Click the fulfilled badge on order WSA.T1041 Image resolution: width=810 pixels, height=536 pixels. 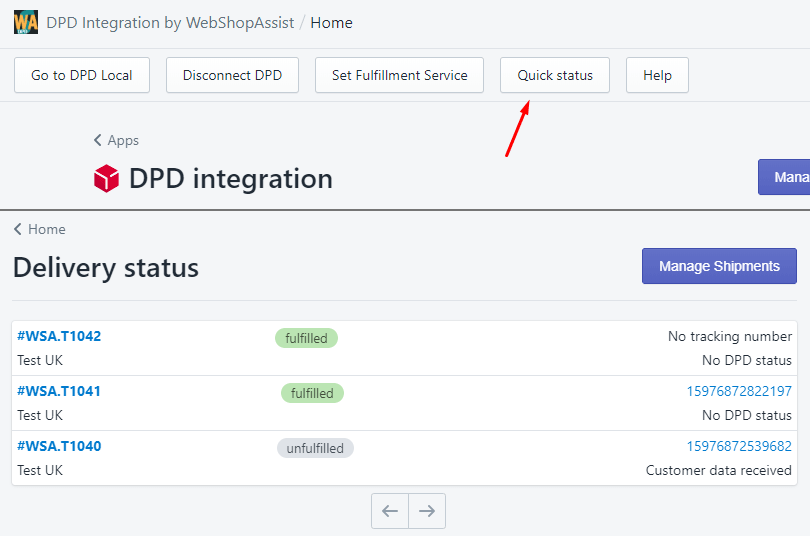click(x=312, y=393)
